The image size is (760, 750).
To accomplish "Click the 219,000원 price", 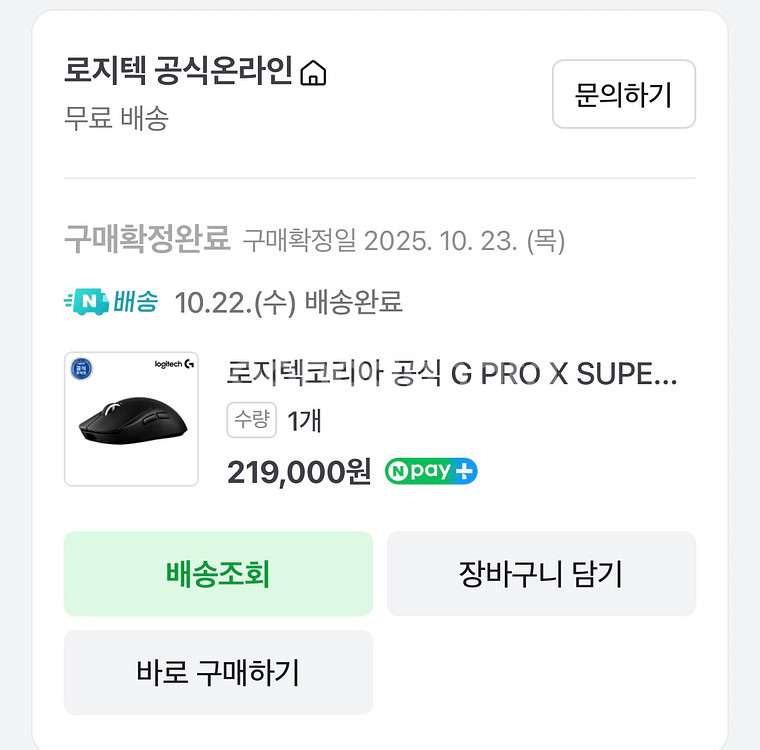I will (x=299, y=471).
